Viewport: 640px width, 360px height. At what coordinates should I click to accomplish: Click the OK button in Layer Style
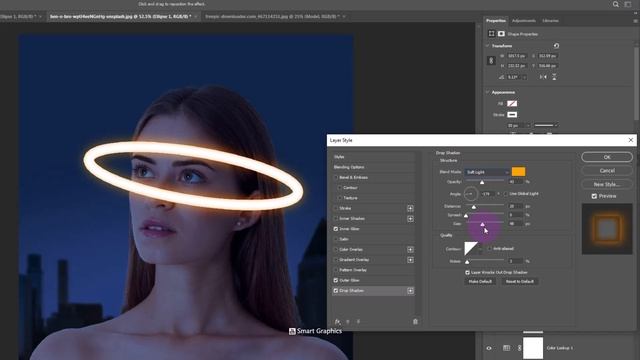pyautogui.click(x=607, y=157)
